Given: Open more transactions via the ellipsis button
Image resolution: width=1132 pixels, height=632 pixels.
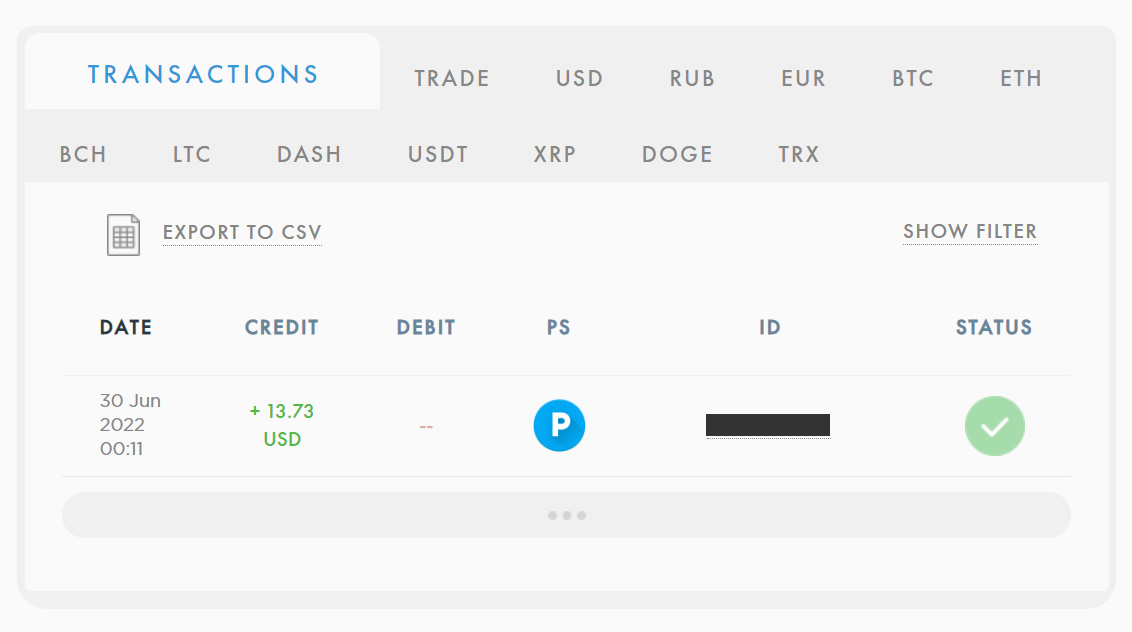Looking at the screenshot, I should 566,514.
